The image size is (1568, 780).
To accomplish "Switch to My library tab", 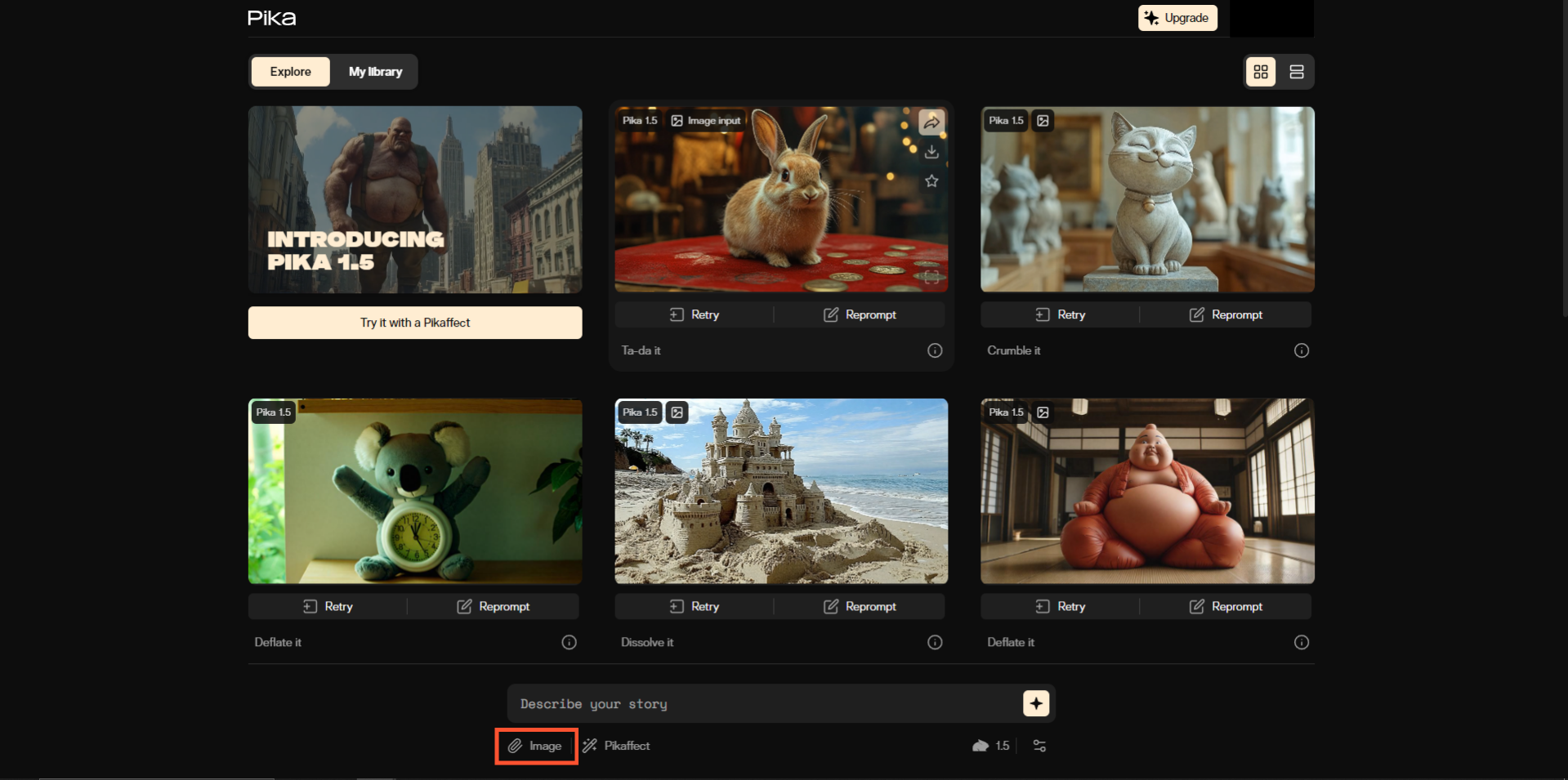I will (375, 72).
